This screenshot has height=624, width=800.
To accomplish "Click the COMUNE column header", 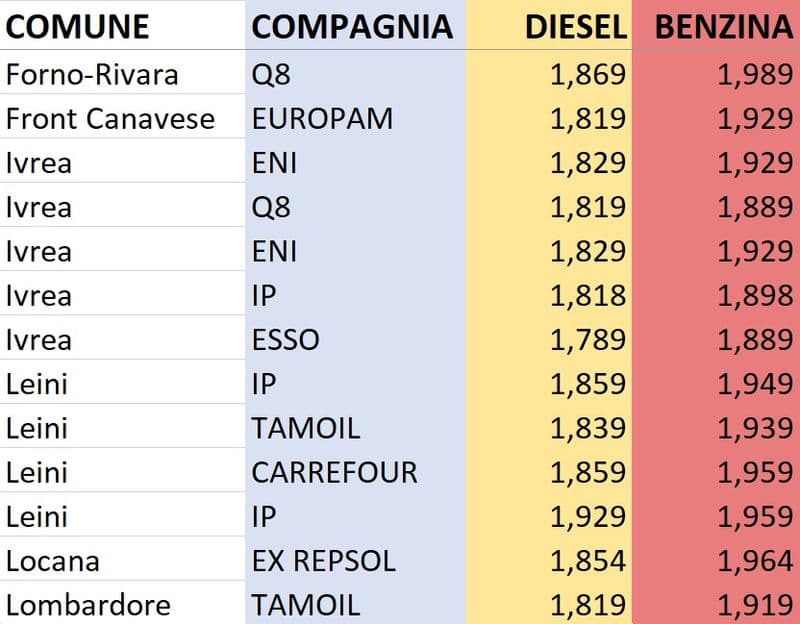I will point(77,27).
